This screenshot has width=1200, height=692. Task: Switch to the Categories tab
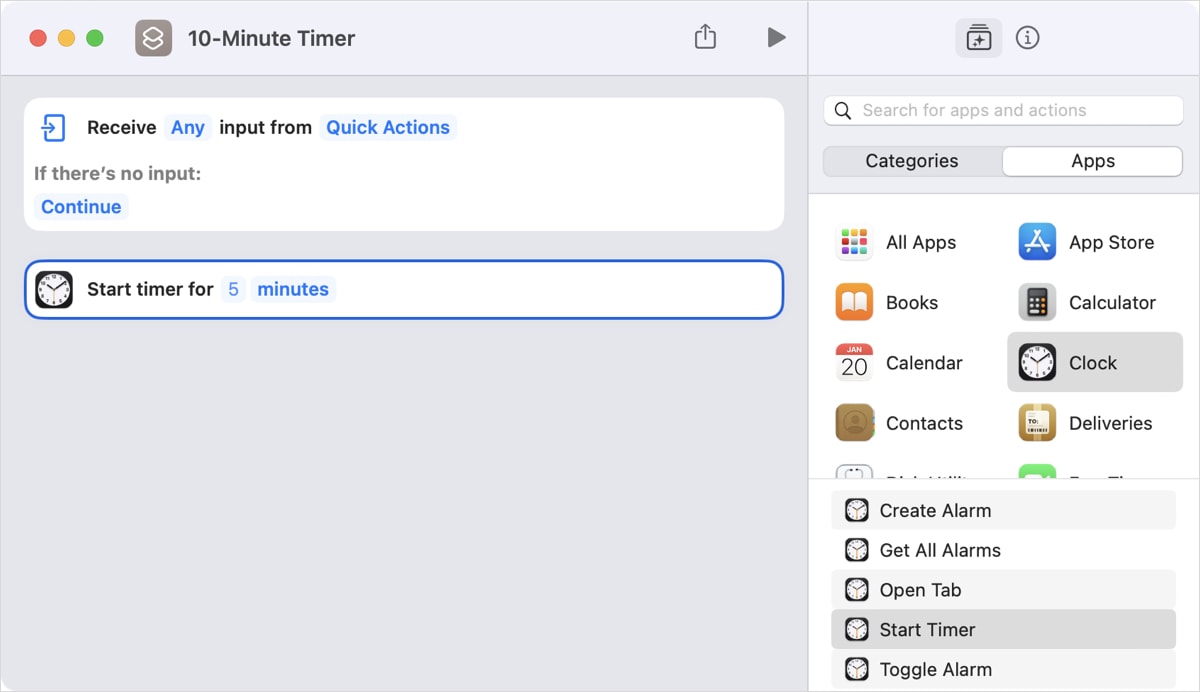click(912, 160)
